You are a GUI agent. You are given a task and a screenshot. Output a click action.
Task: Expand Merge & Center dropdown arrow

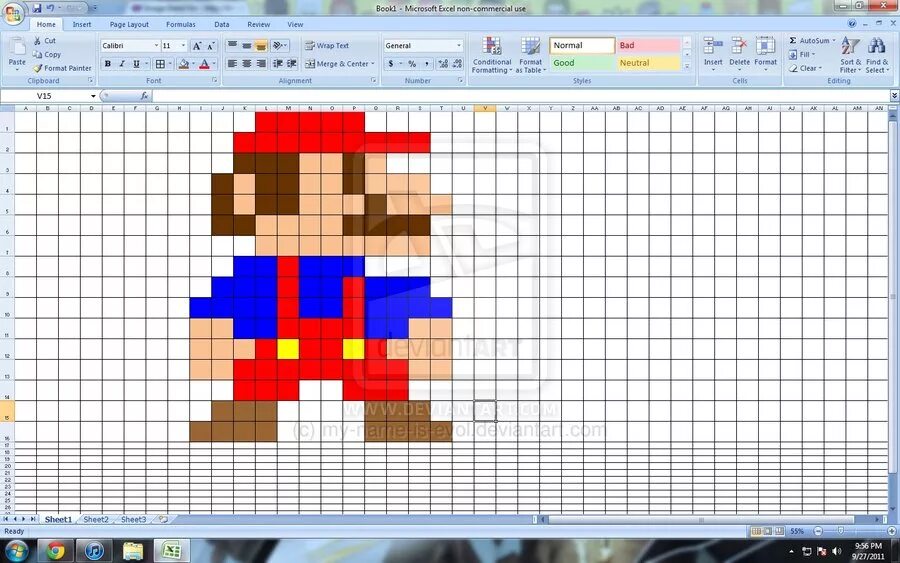pos(373,64)
